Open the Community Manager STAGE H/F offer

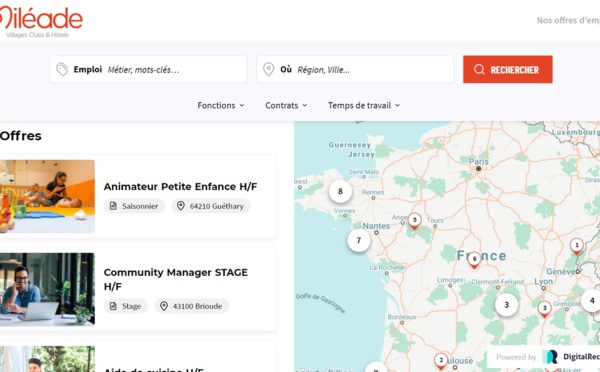176,279
